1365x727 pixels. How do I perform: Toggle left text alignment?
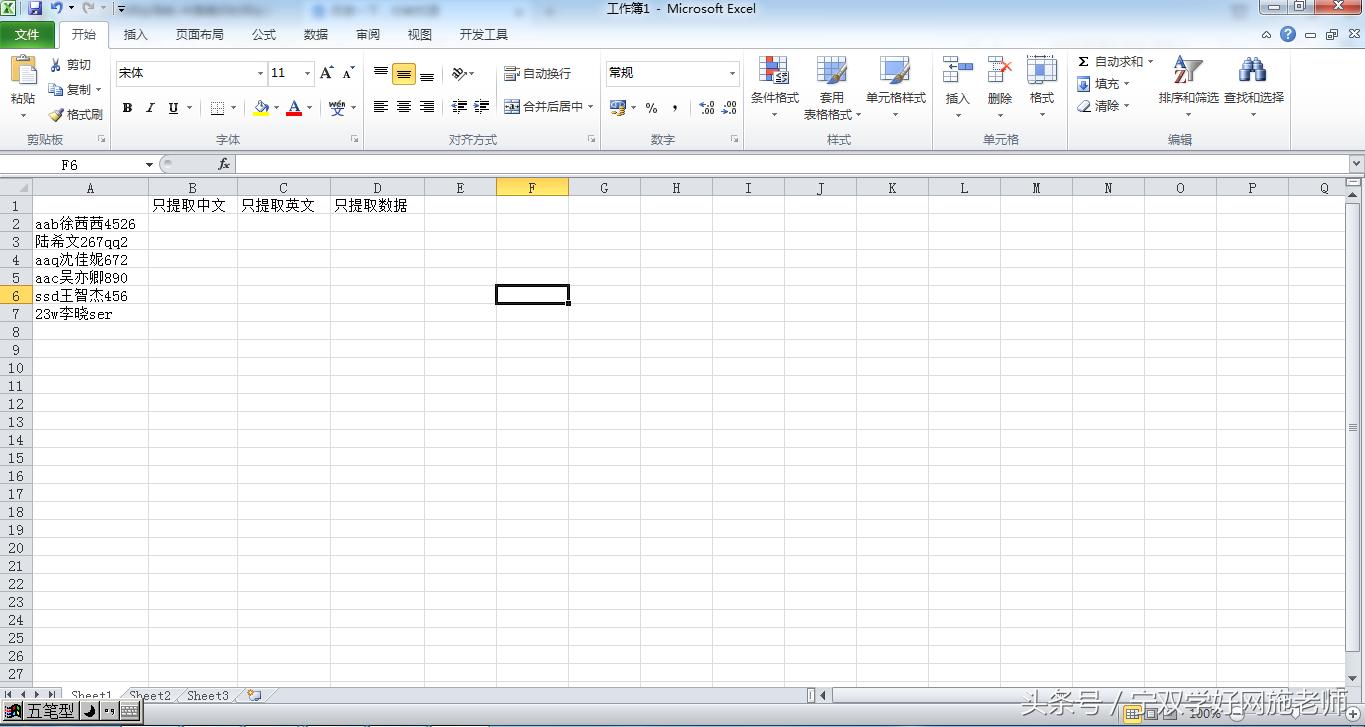point(381,107)
